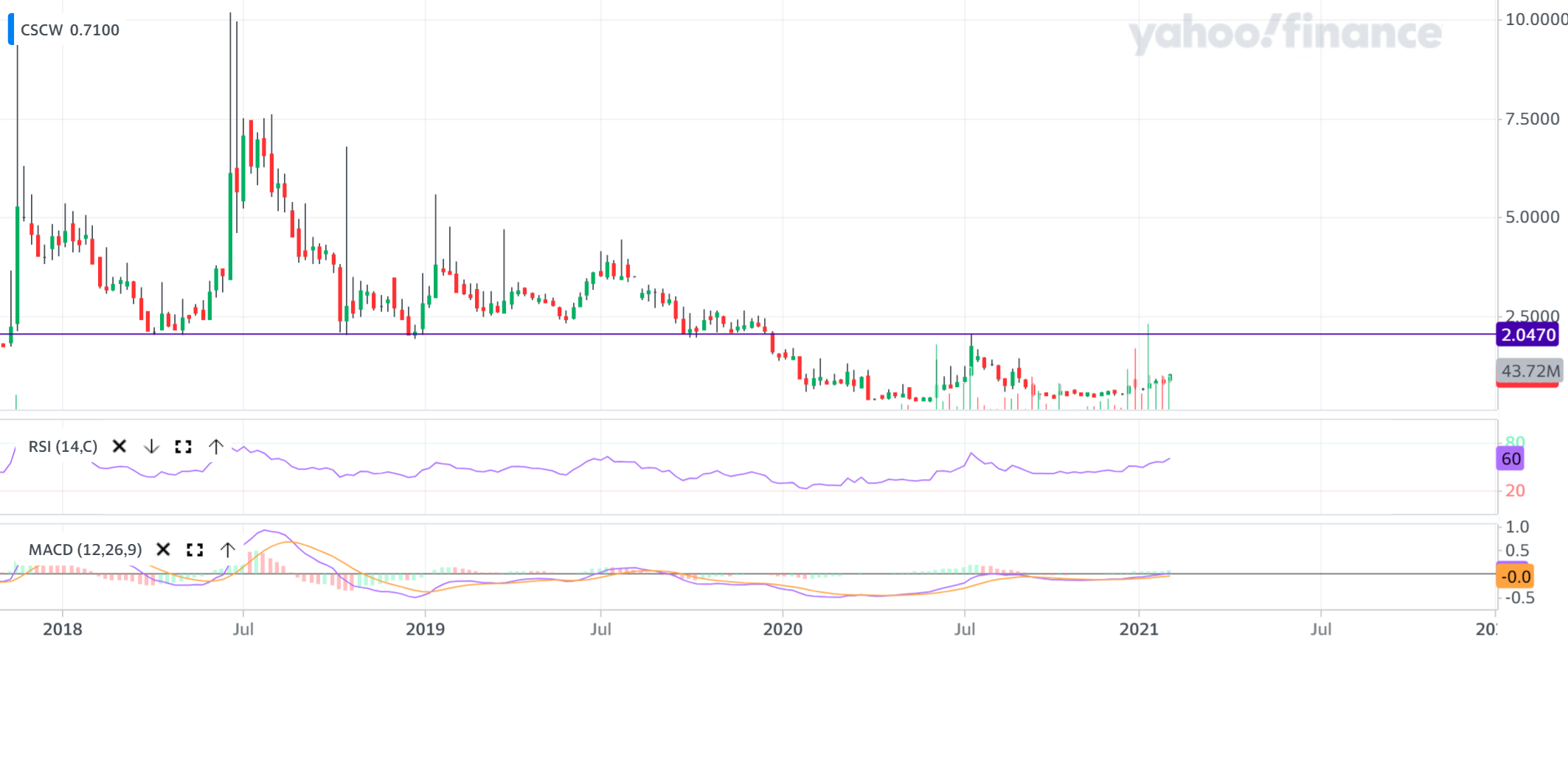Click the MACD axis 1.0 label
This screenshot has height=760, width=1568.
[x=1517, y=527]
